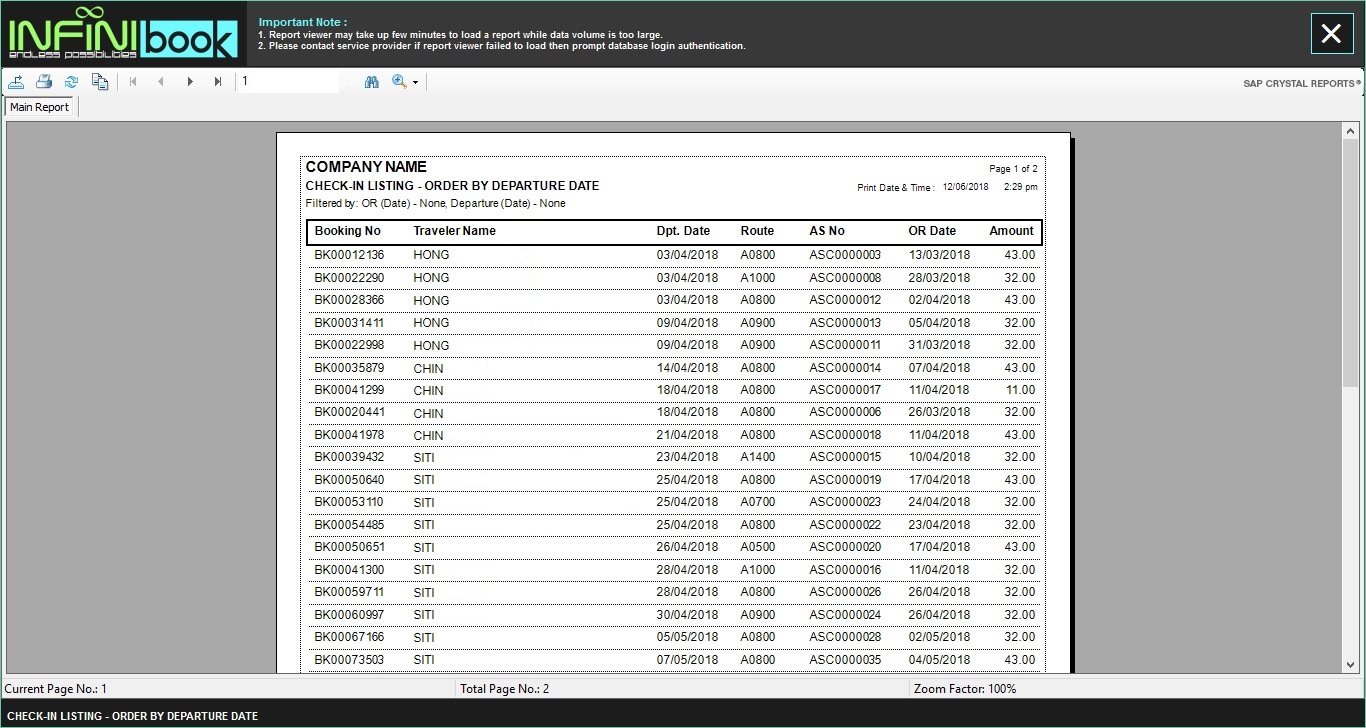Click AS number ASC0000003
This screenshot has height=728, width=1366.
click(x=845, y=255)
